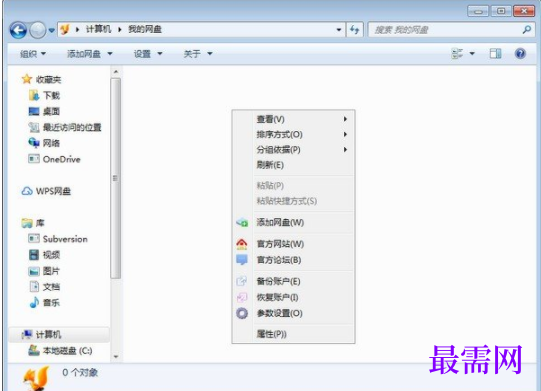Select 计算机 in the navigation pane
Screen dimensions: 541x391
coord(48,334)
